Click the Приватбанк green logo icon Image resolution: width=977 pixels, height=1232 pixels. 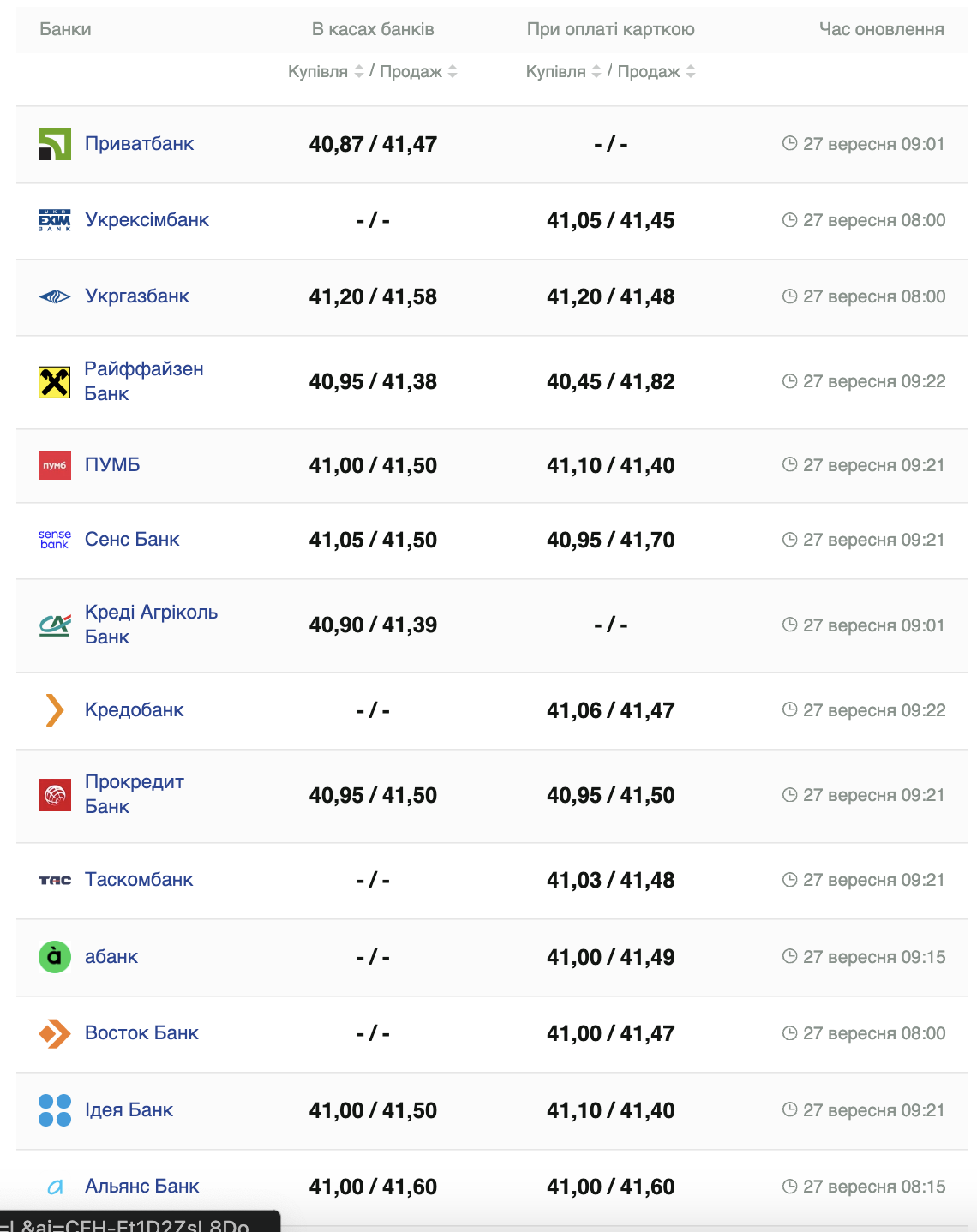55,144
